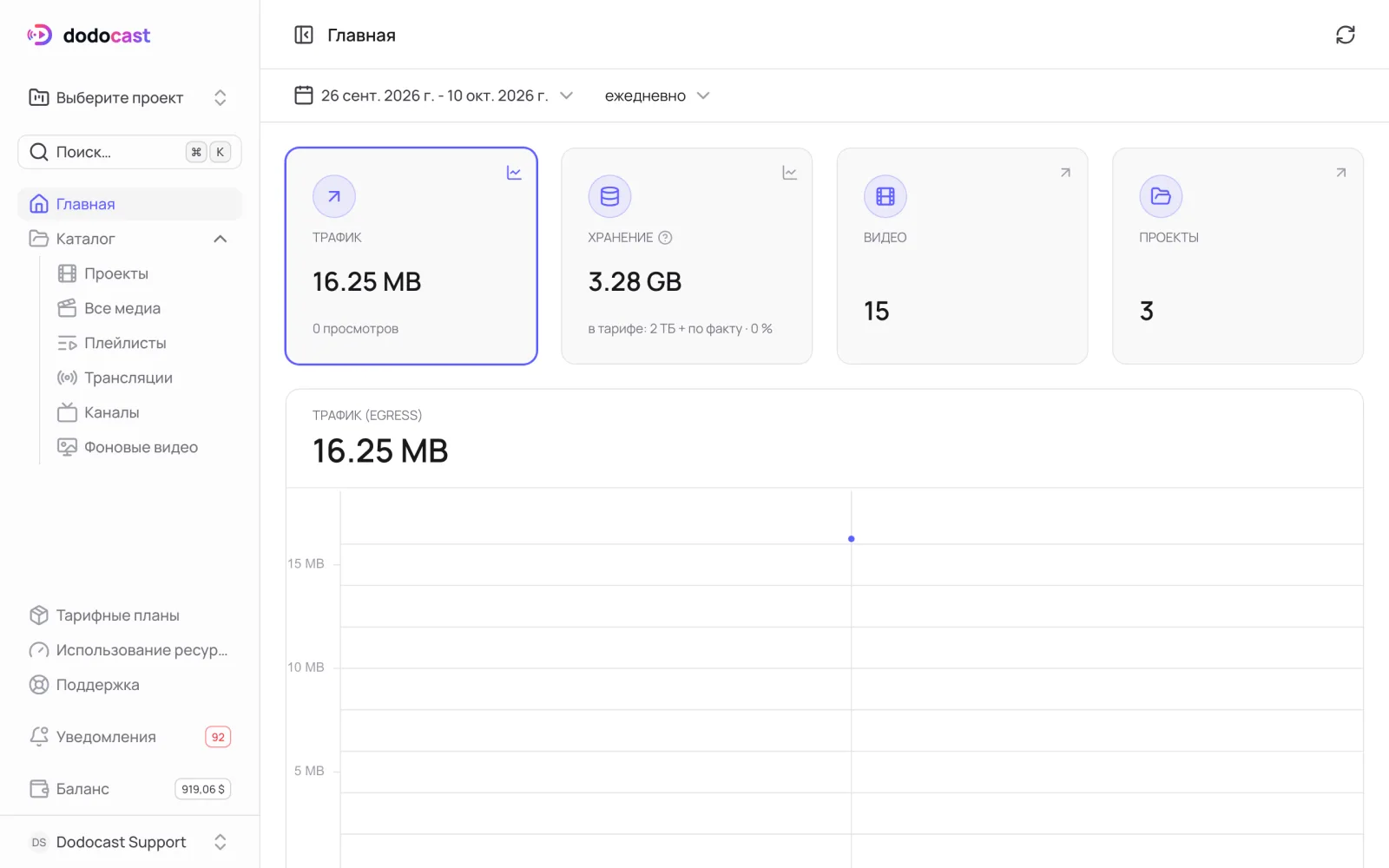
Task: Click the search magnifier icon
Action: pos(39,152)
